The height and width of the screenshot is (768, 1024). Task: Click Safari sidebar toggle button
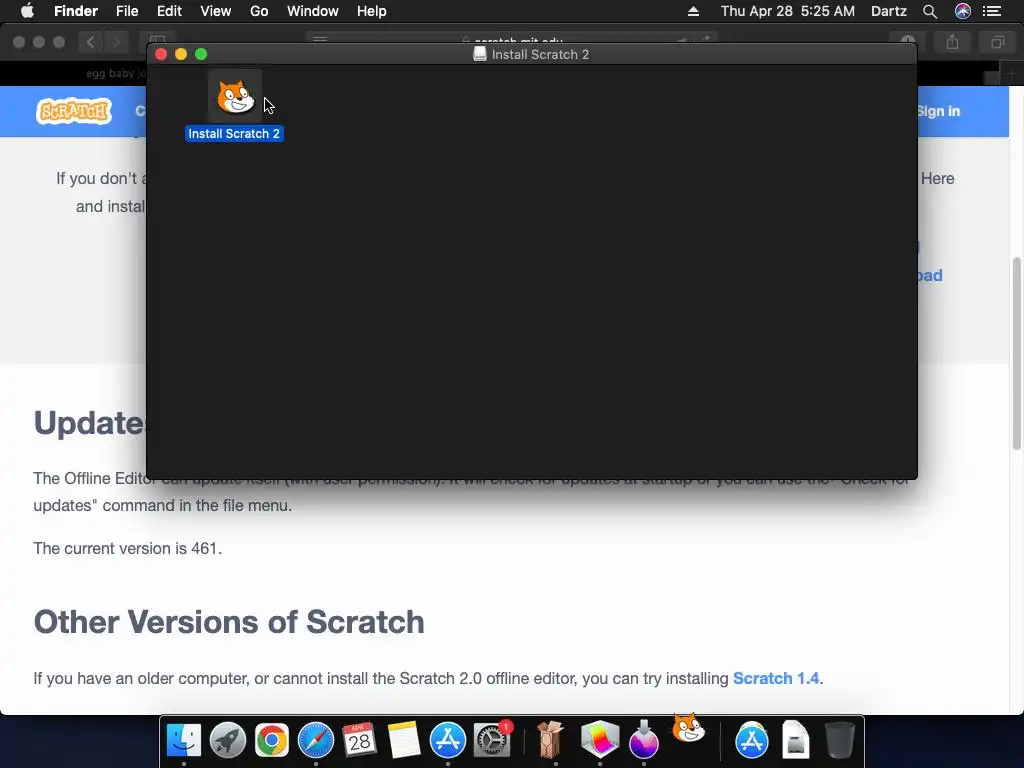pos(157,40)
